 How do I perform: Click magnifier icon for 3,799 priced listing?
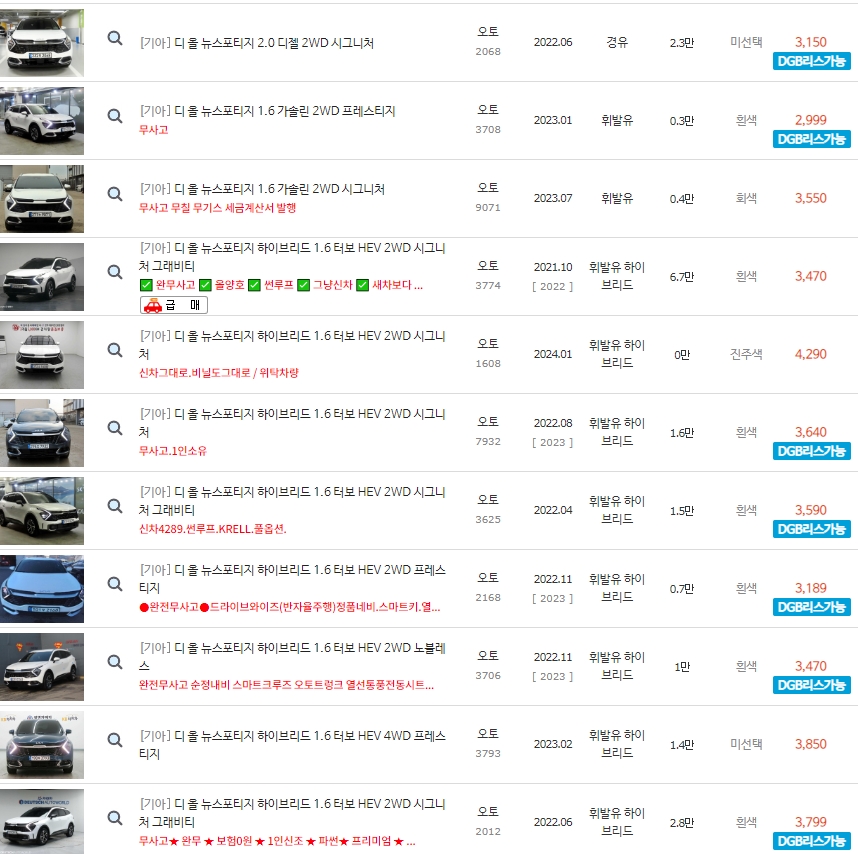pyautogui.click(x=114, y=818)
